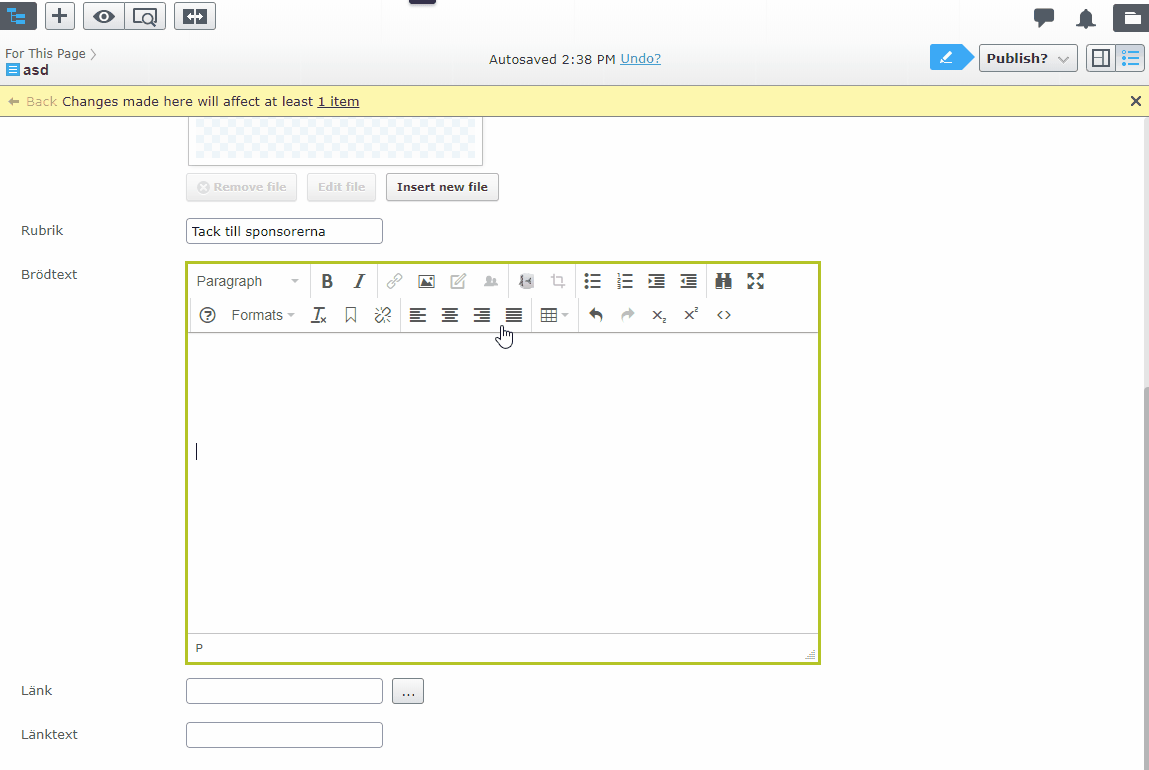This screenshot has height=770, width=1149.
Task: Switch to all properties list view
Action: 1131,58
